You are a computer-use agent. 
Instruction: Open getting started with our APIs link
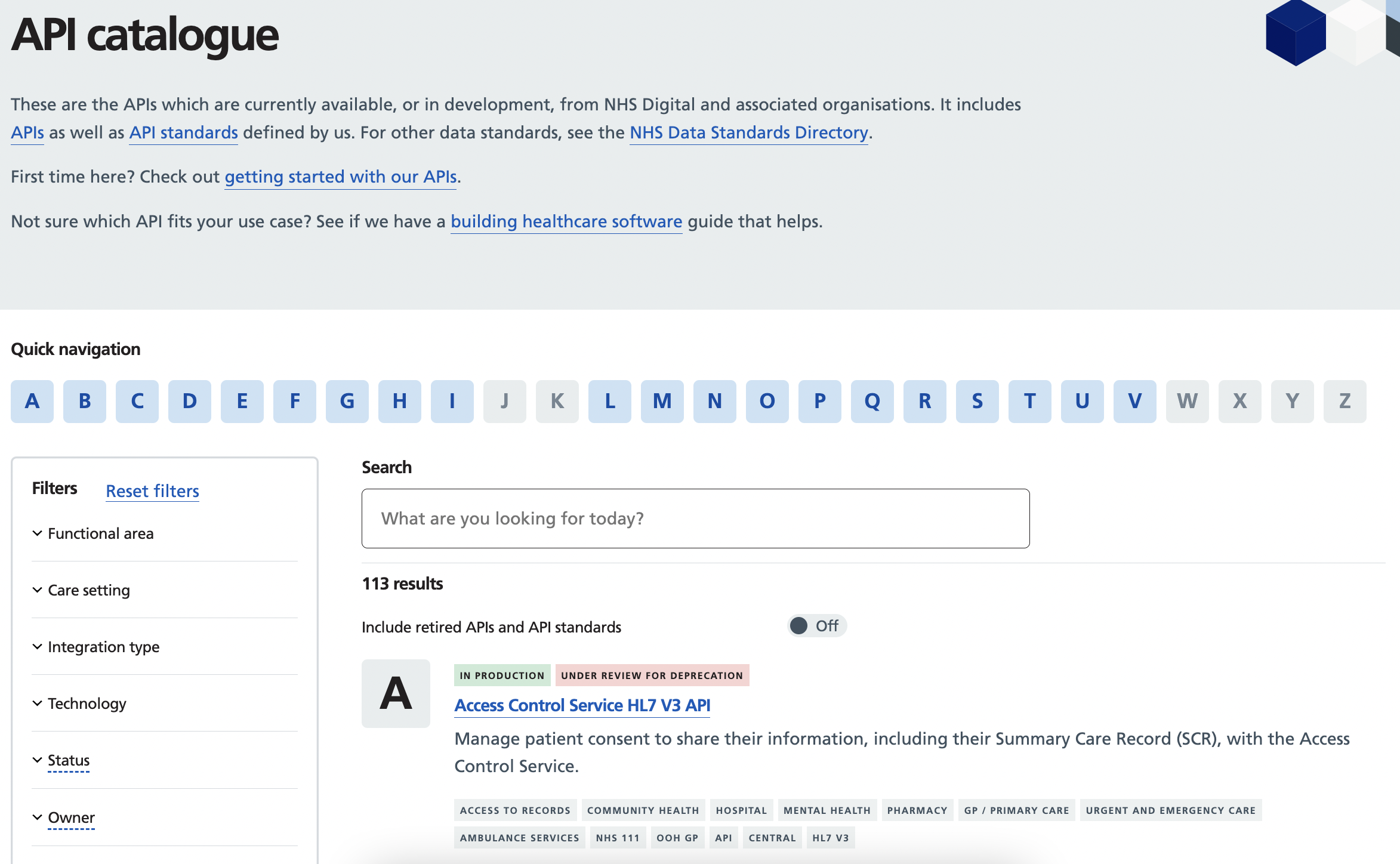(x=341, y=177)
